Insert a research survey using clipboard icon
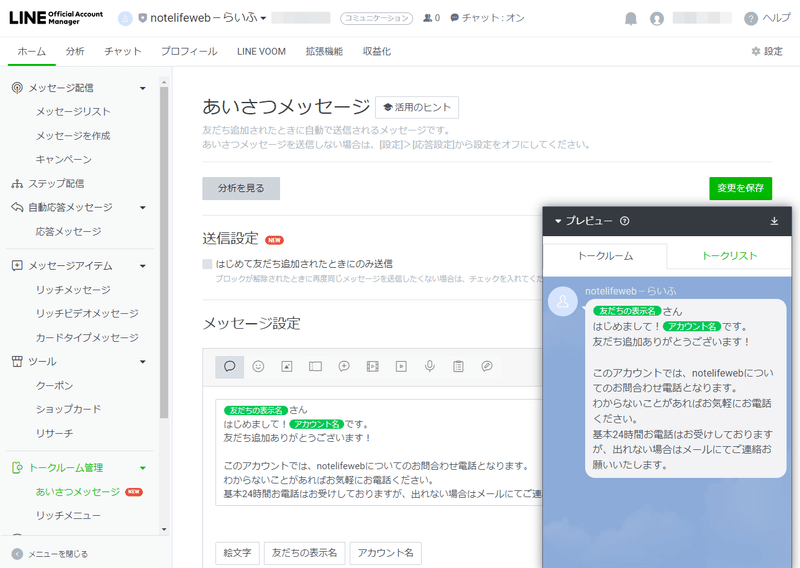Screen dimensions: 800x568 [458, 366]
